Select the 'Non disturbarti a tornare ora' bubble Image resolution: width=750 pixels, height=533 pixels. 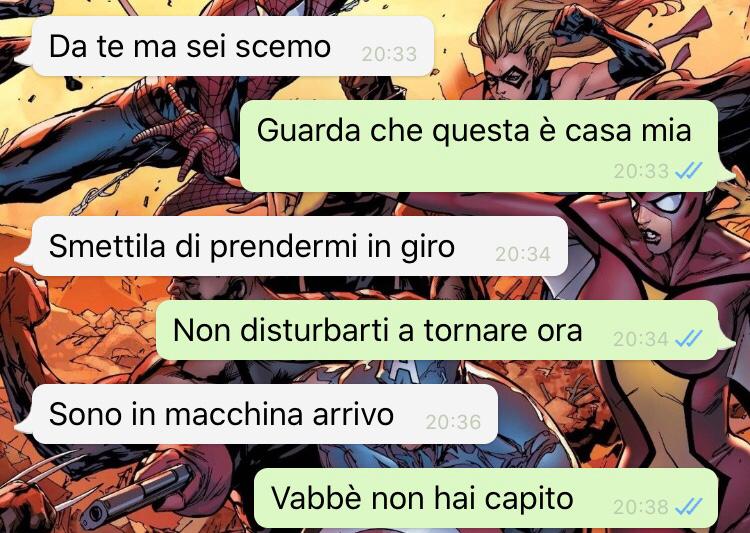point(446,330)
